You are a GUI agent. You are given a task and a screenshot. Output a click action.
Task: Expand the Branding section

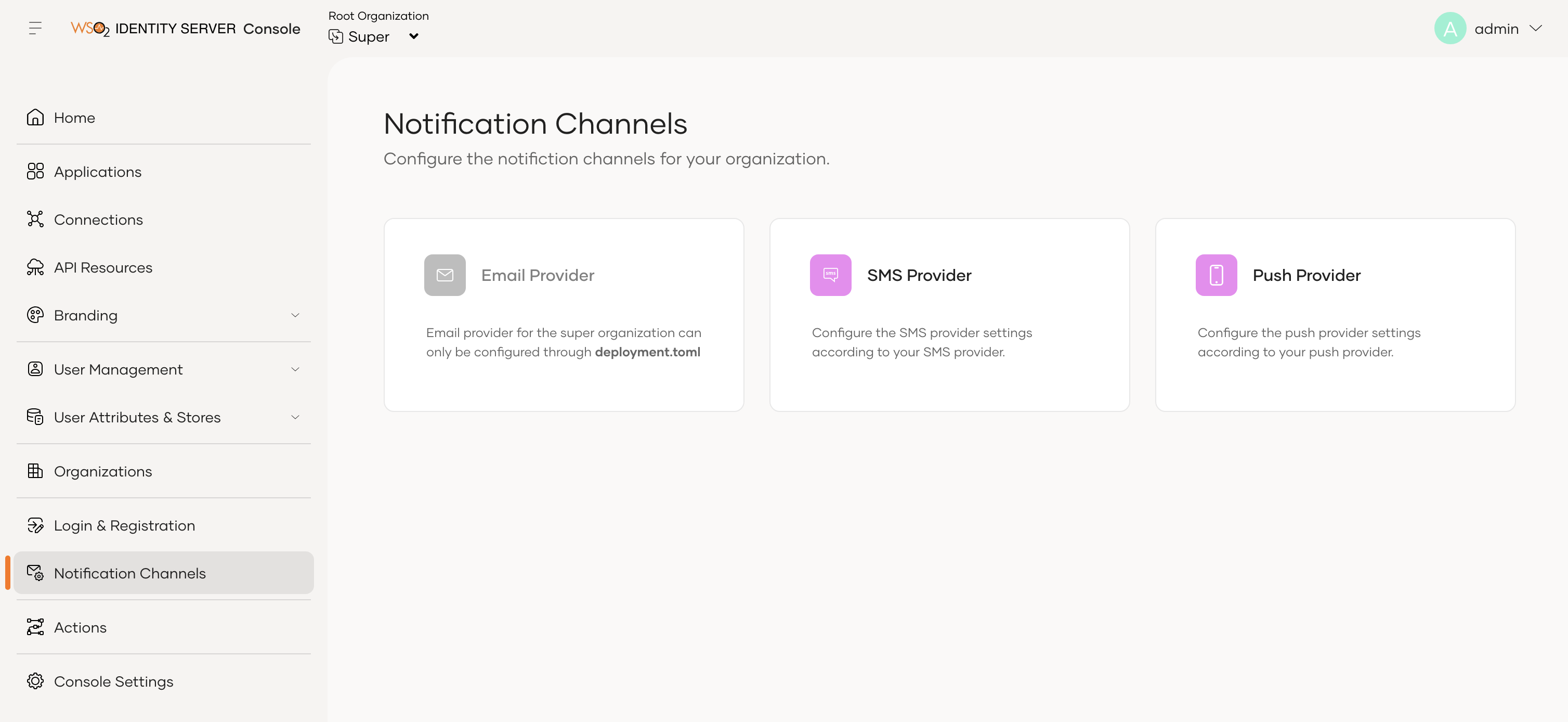point(295,315)
